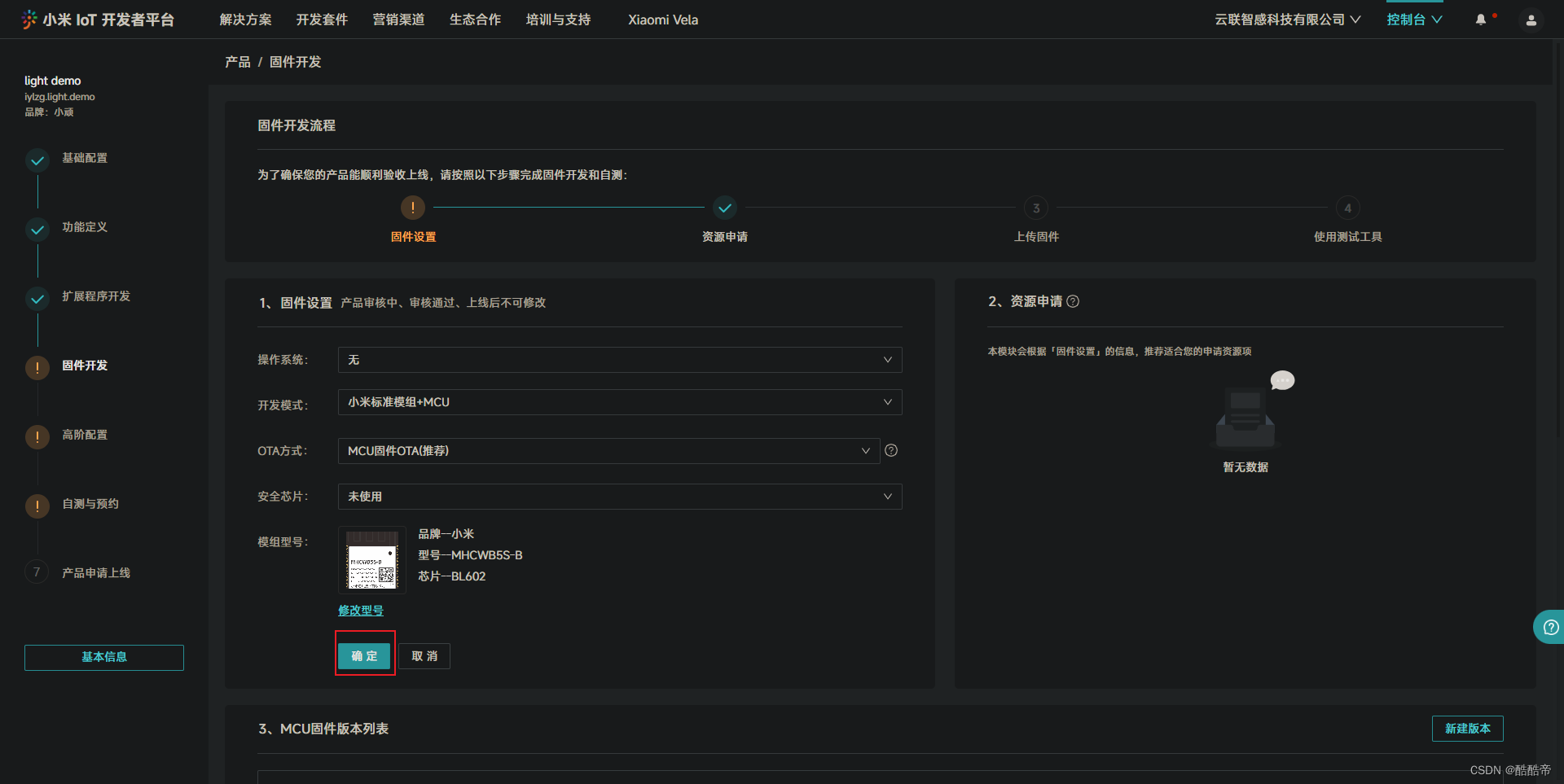Open the notification bell
The height and width of the screenshot is (784, 1564).
1481,20
